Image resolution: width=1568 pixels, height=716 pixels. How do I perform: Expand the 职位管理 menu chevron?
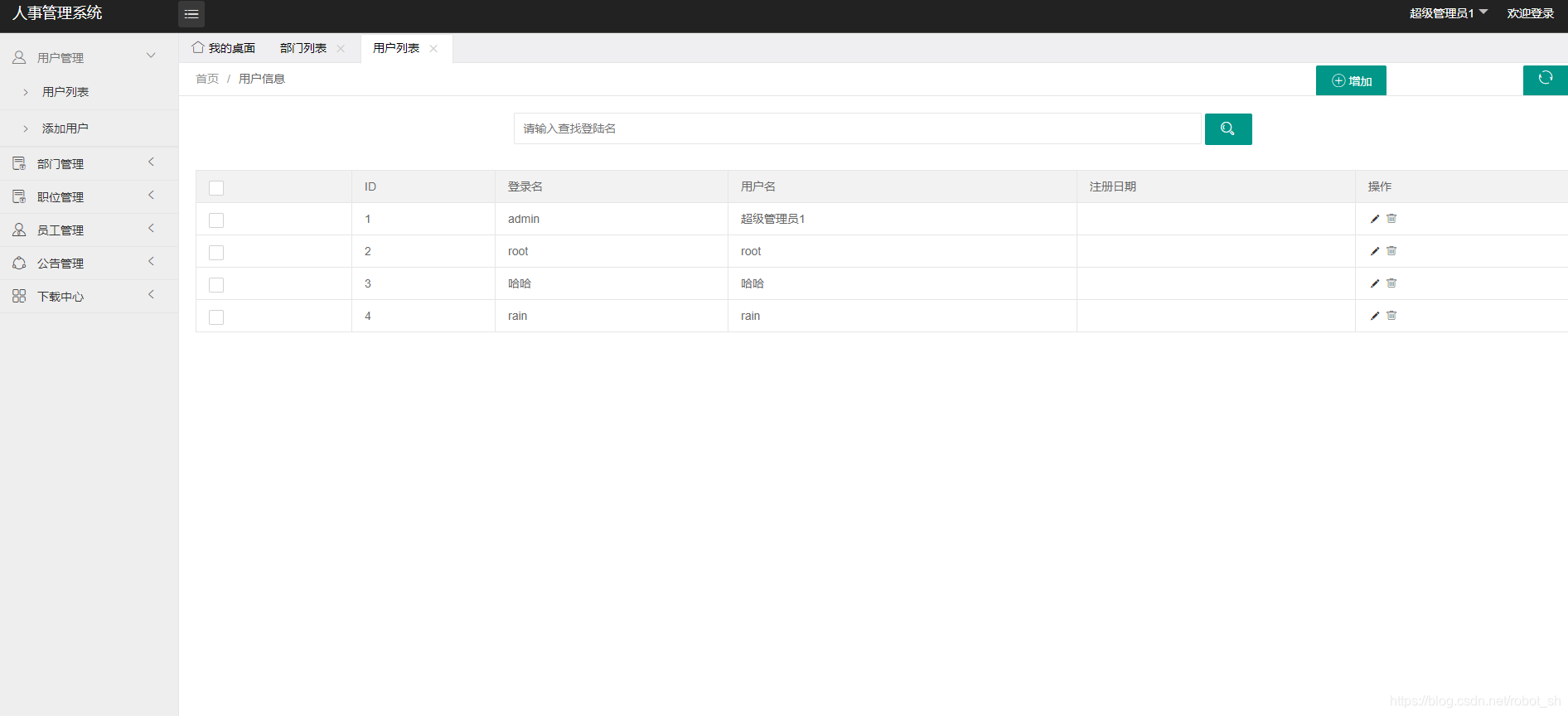pyautogui.click(x=151, y=195)
